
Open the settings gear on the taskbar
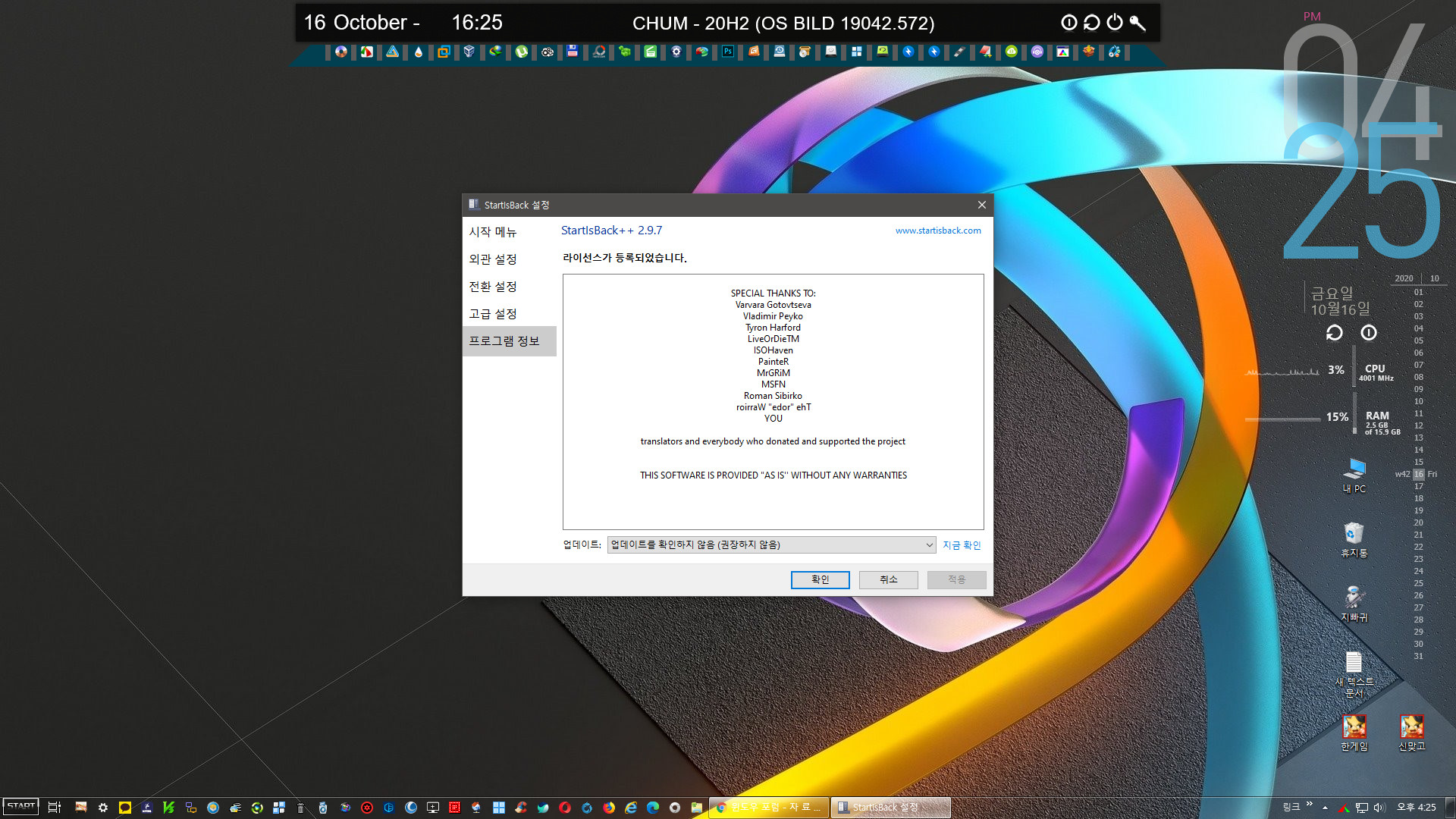(103, 808)
